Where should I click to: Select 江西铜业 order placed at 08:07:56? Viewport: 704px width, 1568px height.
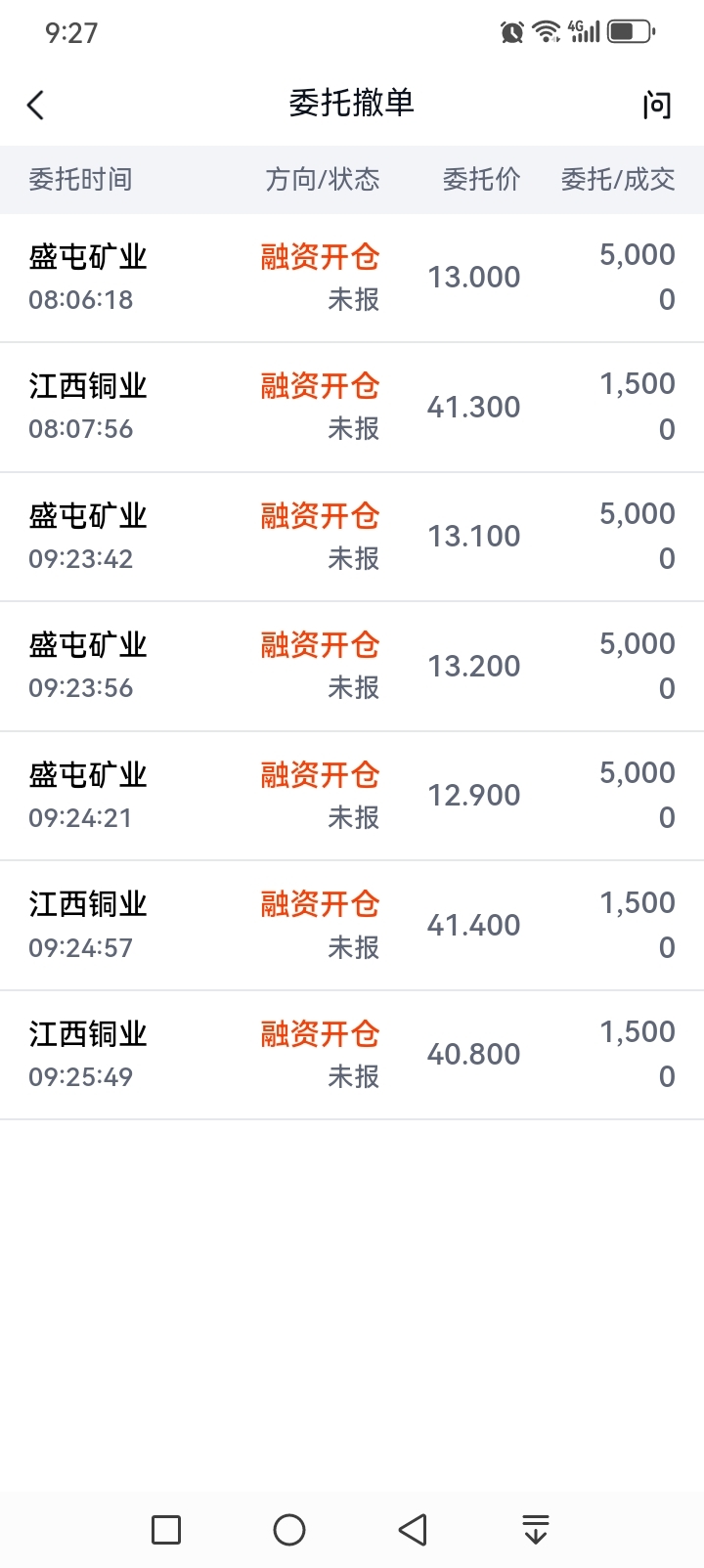coord(352,407)
